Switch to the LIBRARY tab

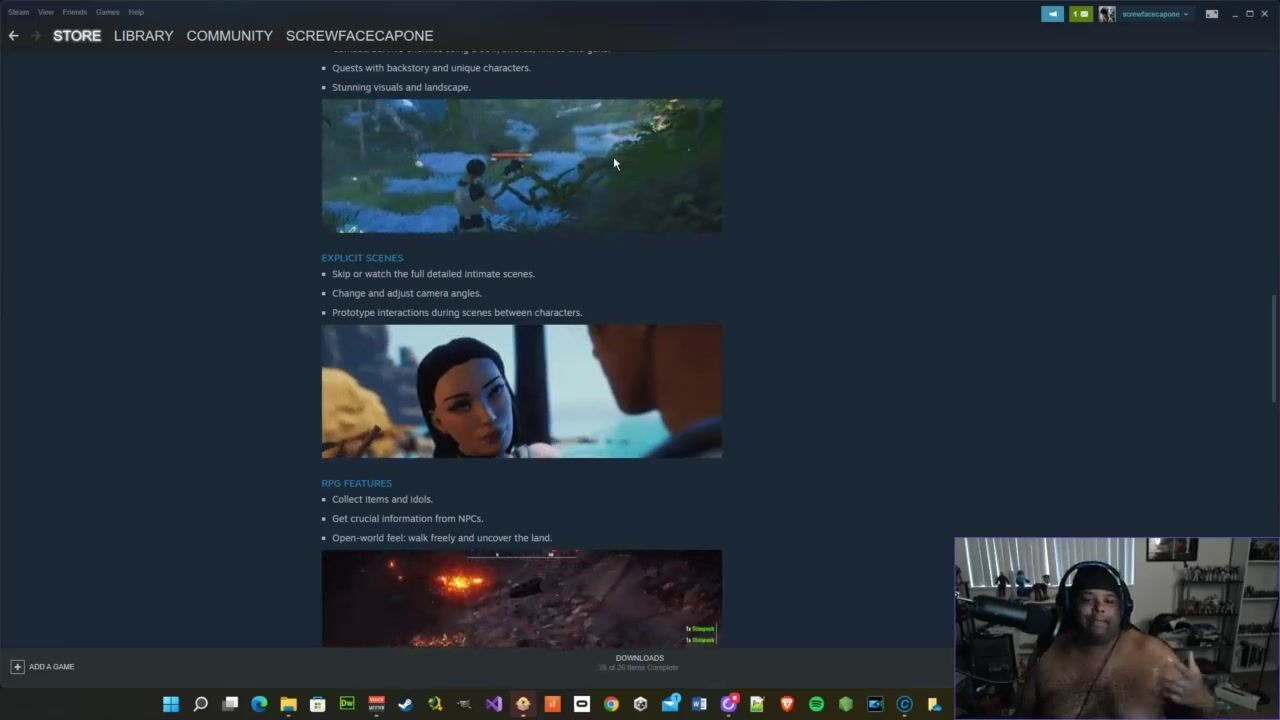143,36
